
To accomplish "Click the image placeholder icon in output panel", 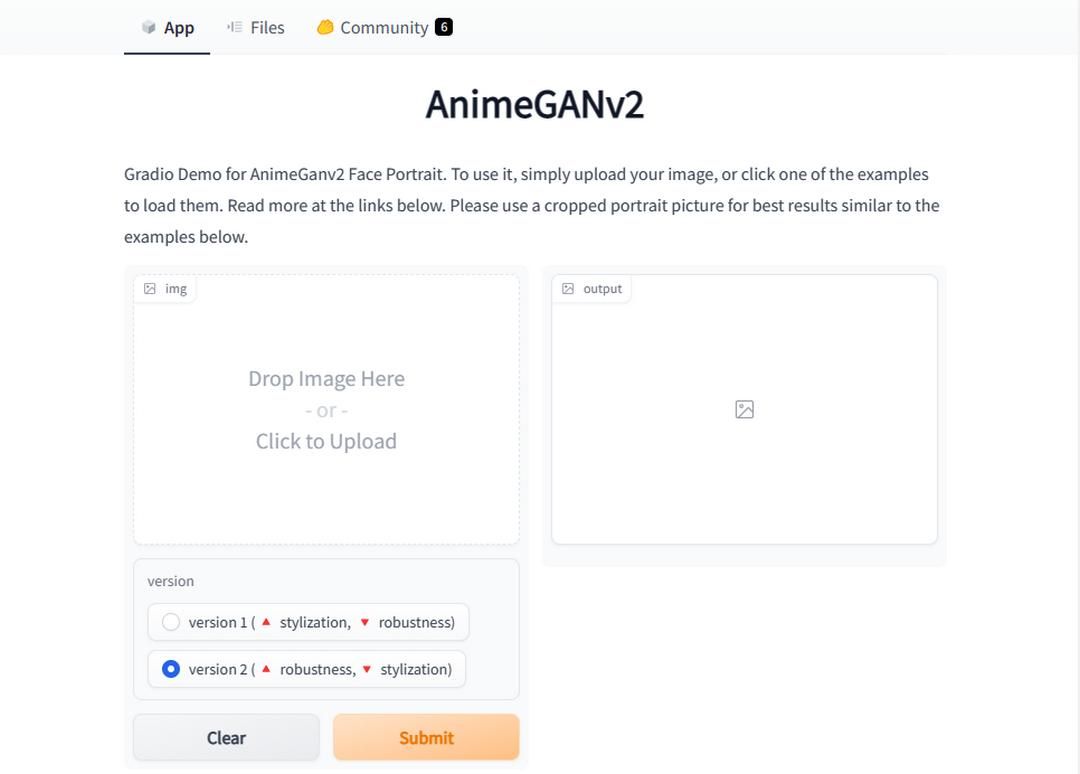I will 745,410.
